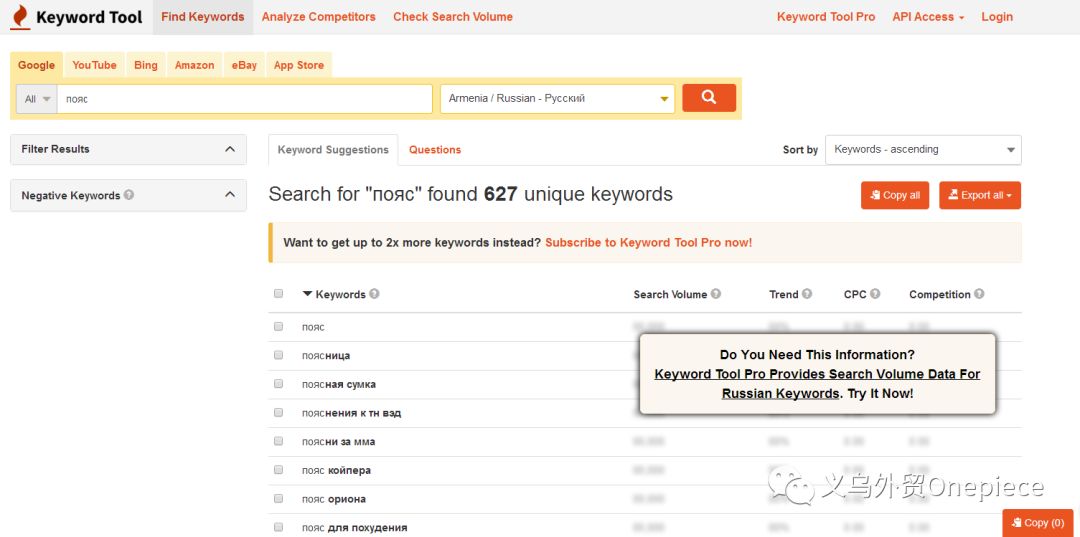The height and width of the screenshot is (537, 1080).
Task: Switch to the YouTube tab
Action: [94, 65]
